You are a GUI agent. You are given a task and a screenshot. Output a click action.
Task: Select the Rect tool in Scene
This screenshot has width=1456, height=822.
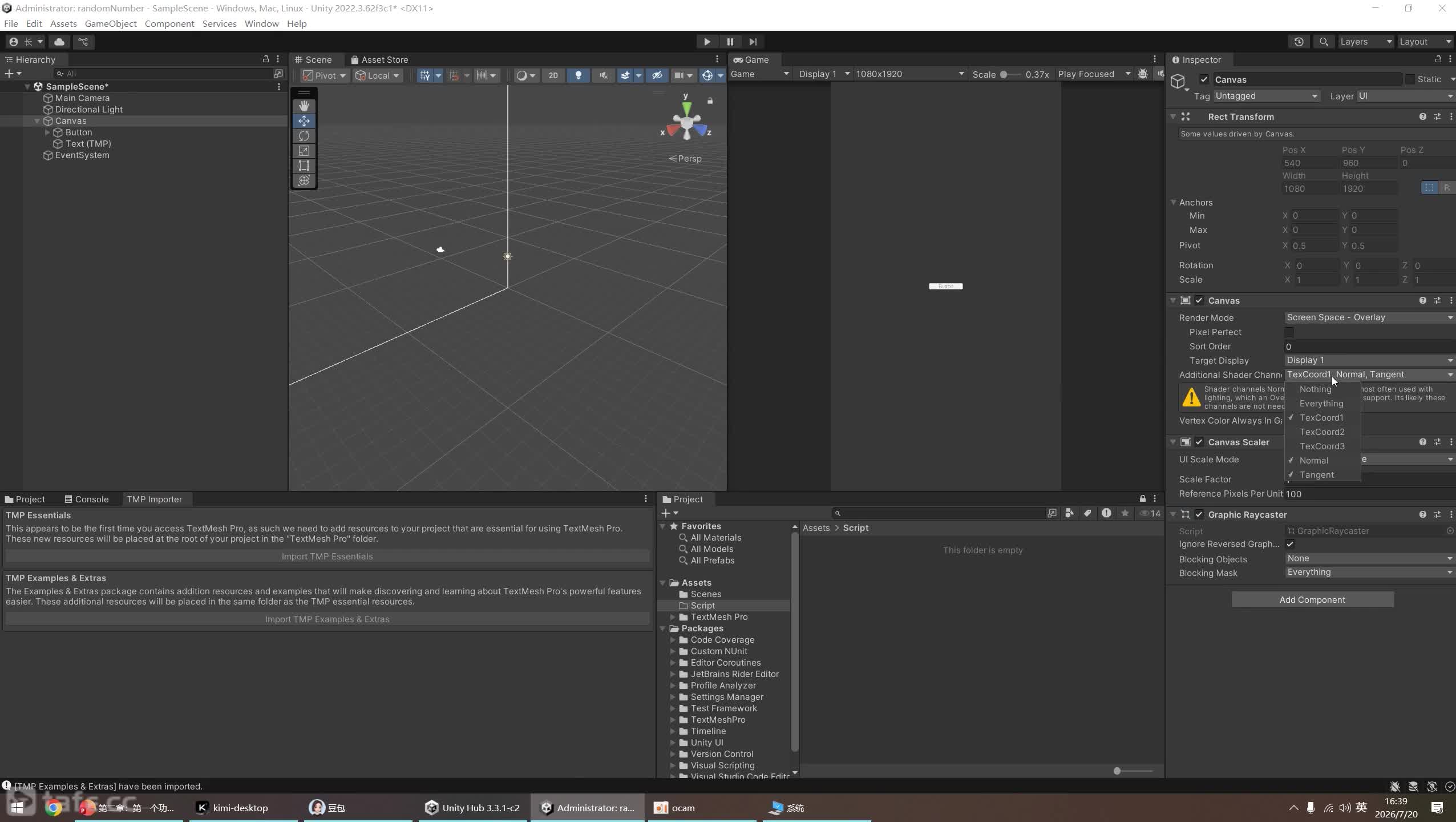point(304,166)
